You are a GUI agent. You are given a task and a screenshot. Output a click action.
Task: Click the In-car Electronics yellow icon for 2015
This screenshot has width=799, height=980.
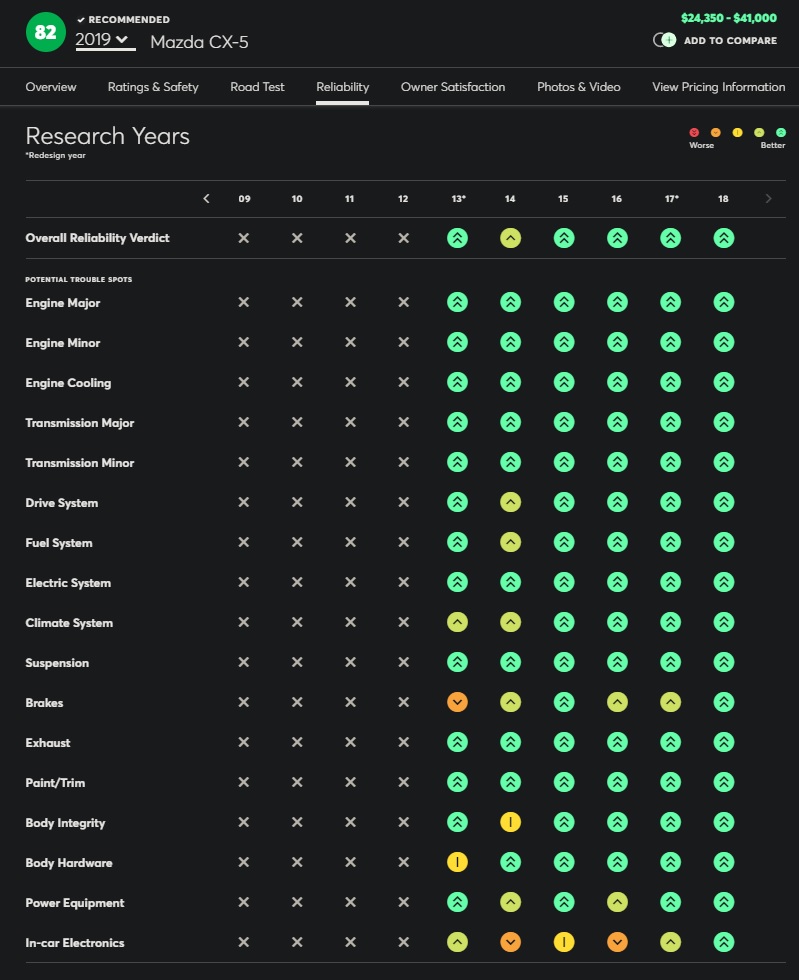[x=563, y=942]
